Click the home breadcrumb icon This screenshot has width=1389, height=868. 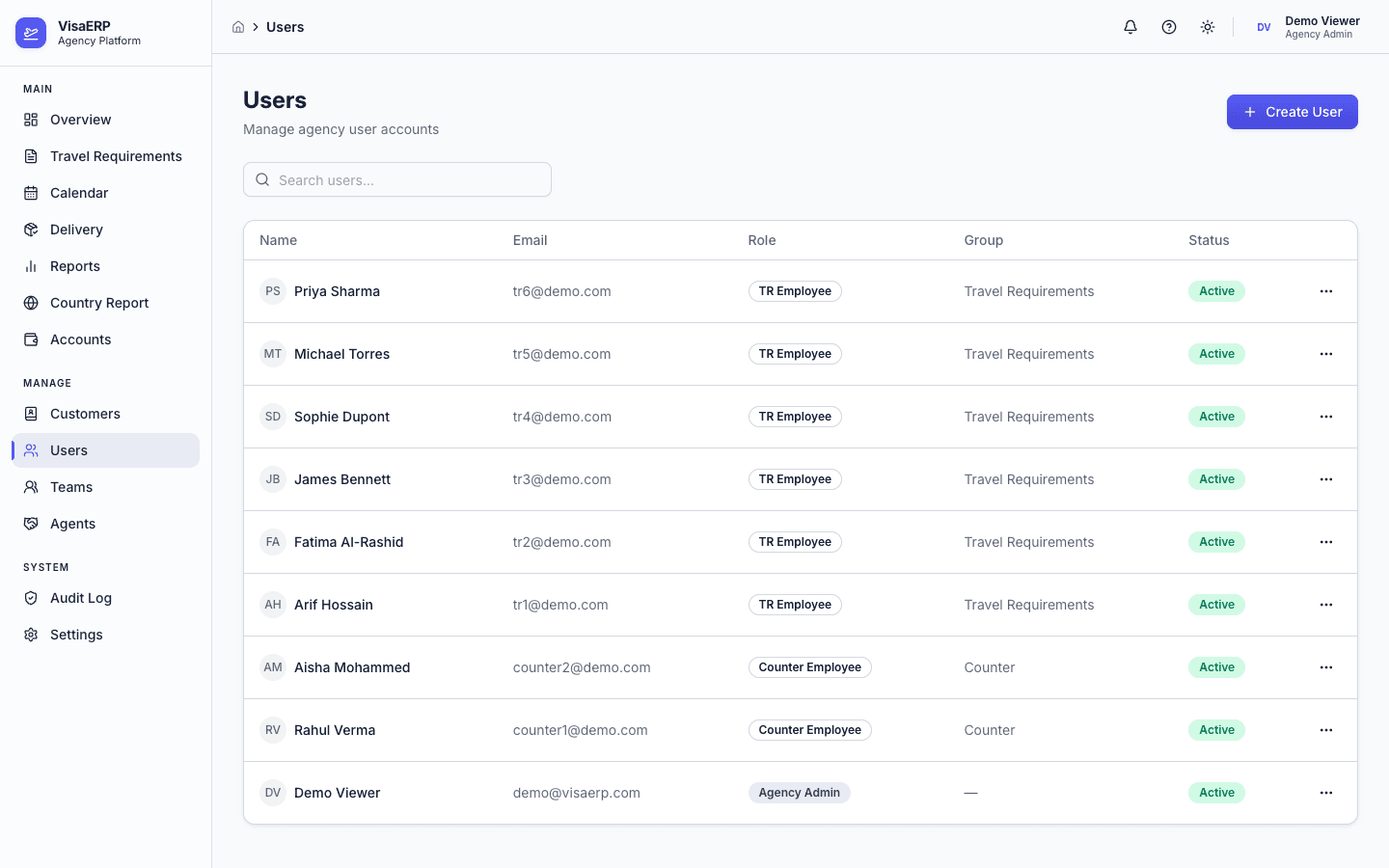[x=238, y=27]
